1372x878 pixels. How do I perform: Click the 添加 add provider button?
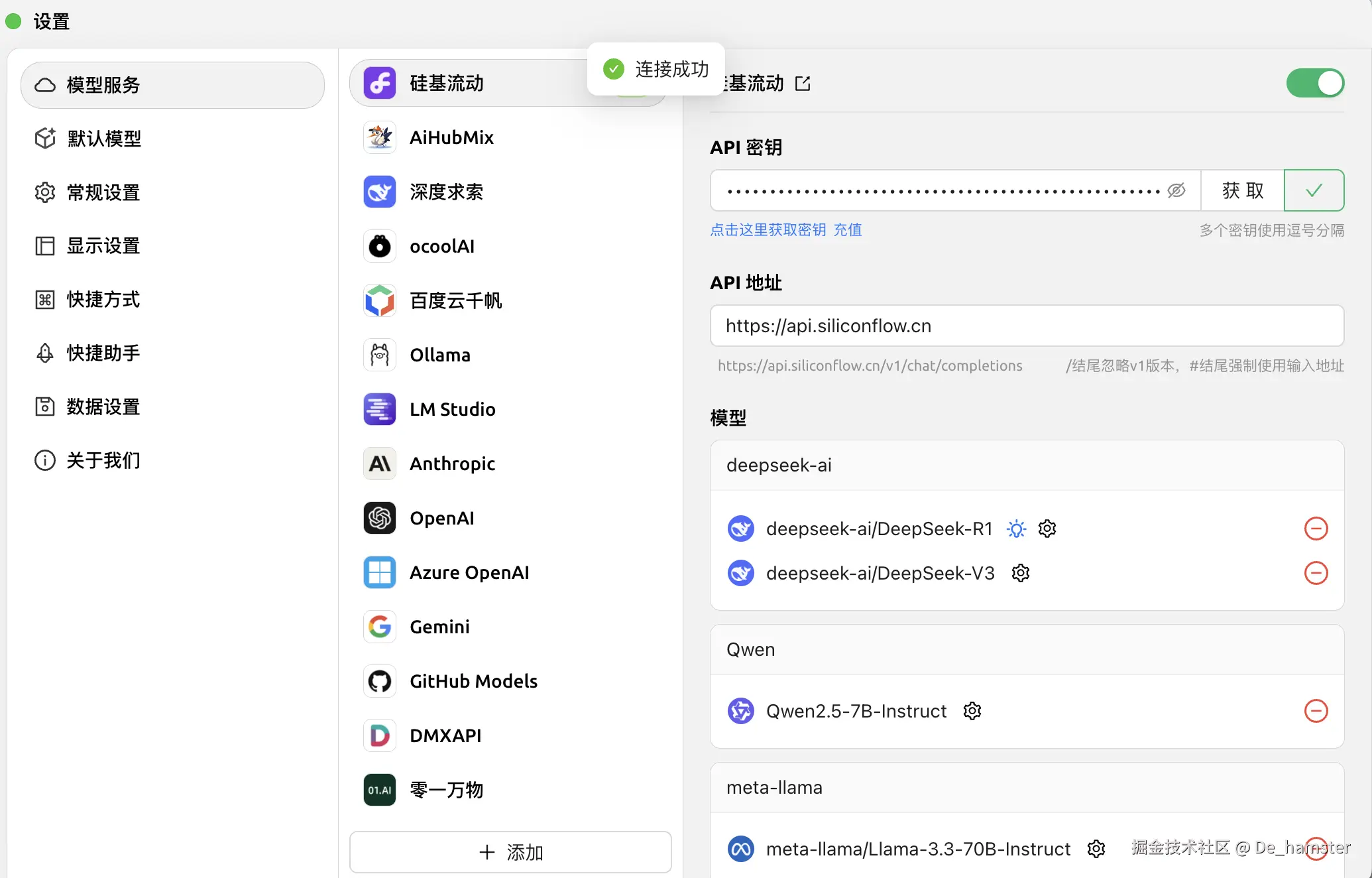510,852
